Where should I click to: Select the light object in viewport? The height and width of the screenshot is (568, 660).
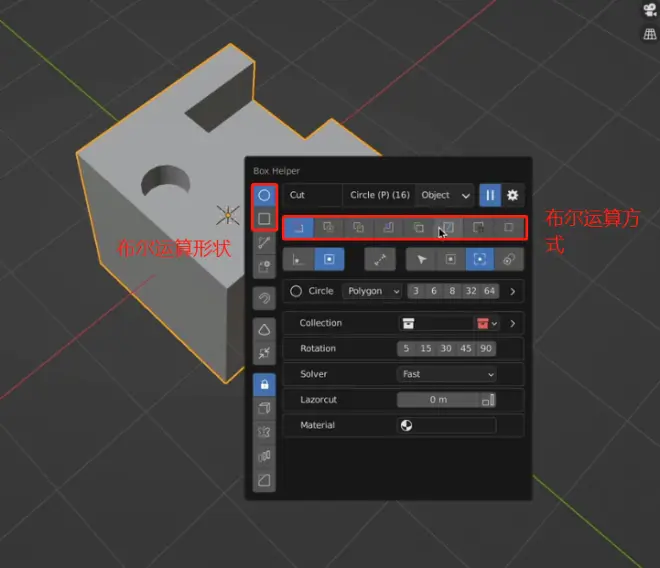pyautogui.click(x=228, y=215)
